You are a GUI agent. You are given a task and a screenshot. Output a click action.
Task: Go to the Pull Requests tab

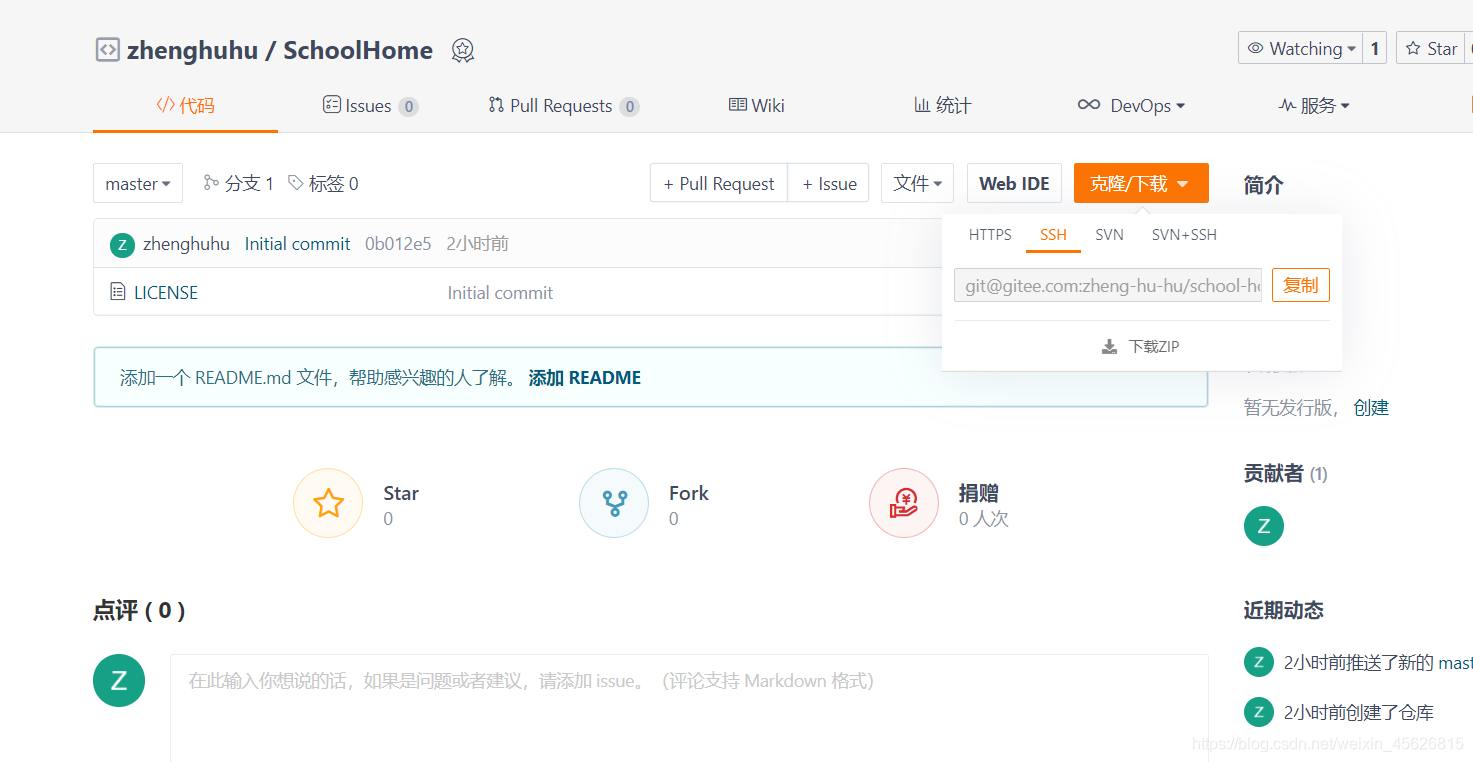(x=563, y=106)
